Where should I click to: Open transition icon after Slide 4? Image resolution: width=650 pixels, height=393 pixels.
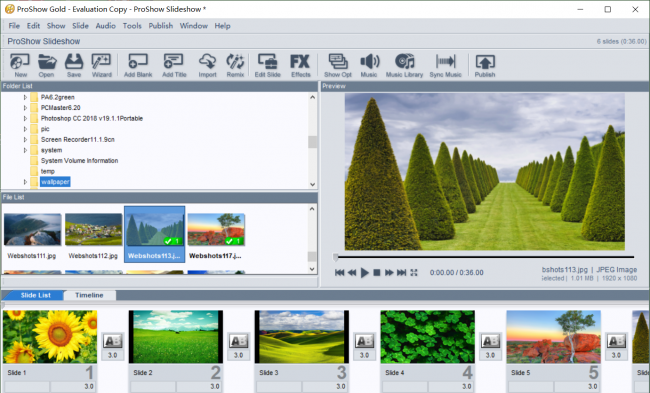[x=490, y=341]
